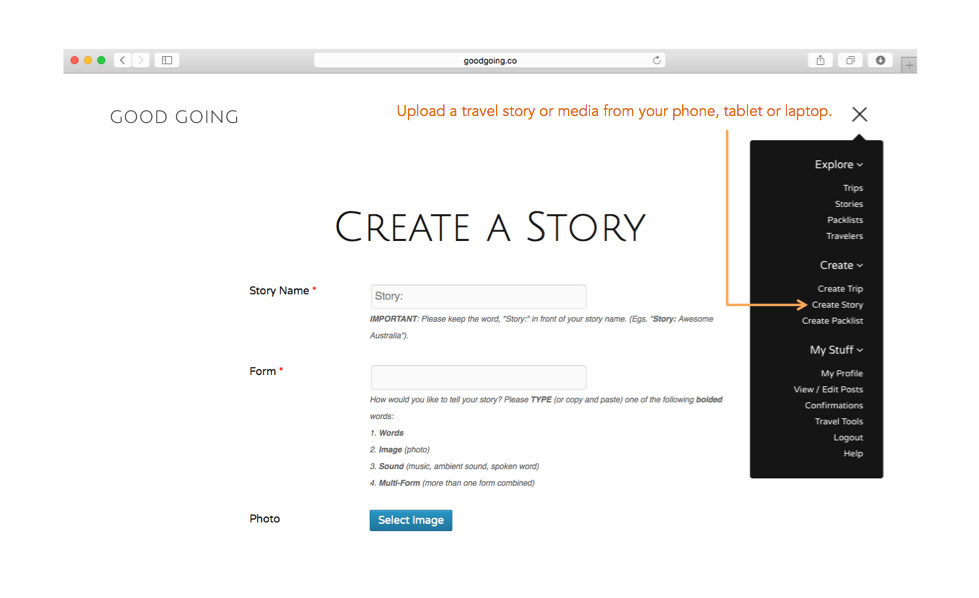Toggle the Safari sidebar icon
This screenshot has width=979, height=598.
(x=167, y=60)
